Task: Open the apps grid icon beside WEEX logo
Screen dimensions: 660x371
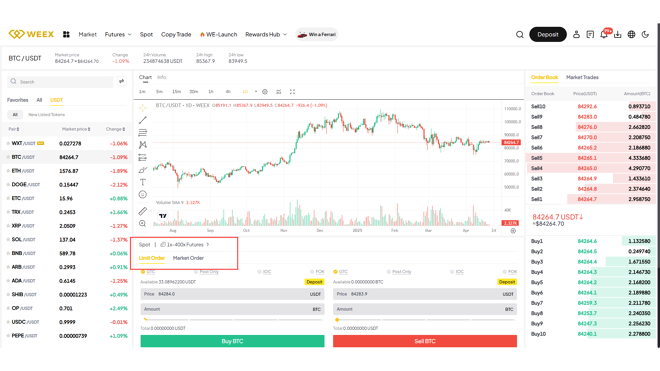Action: tap(66, 35)
